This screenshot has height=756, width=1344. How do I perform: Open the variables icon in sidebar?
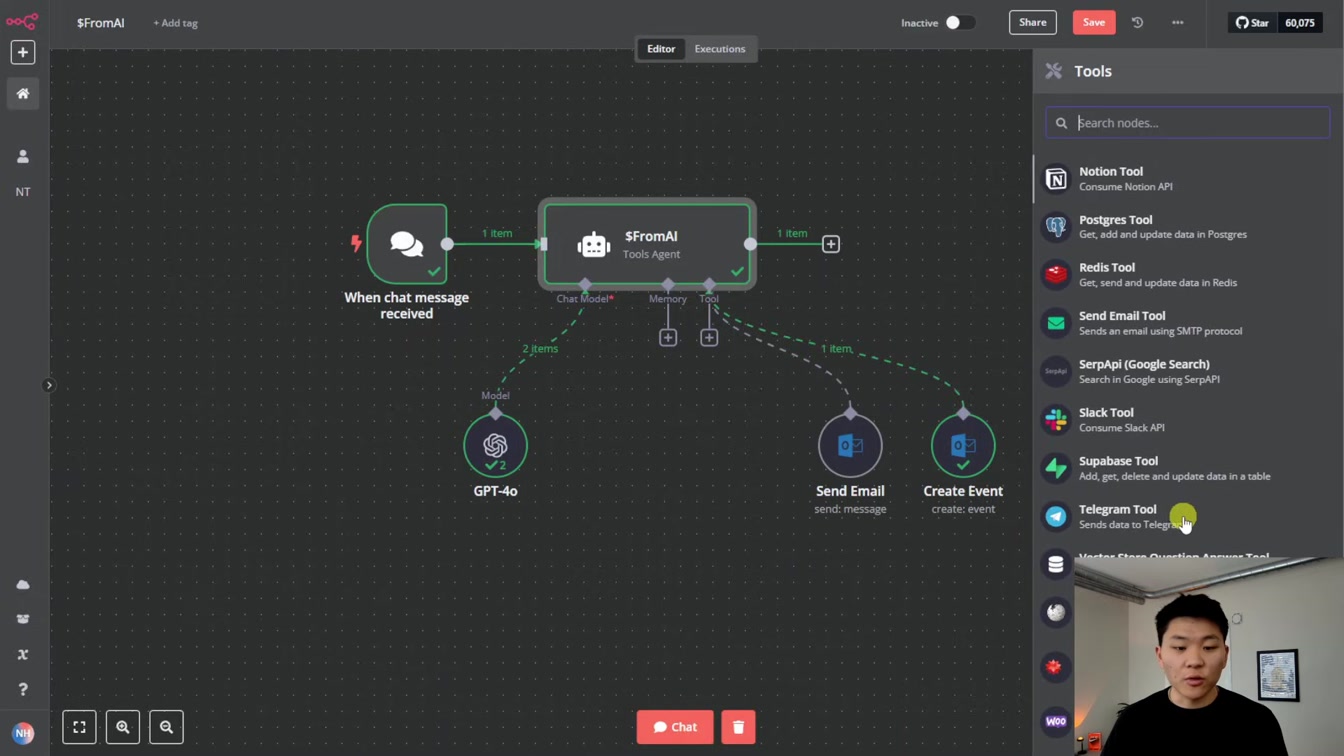tap(22, 654)
